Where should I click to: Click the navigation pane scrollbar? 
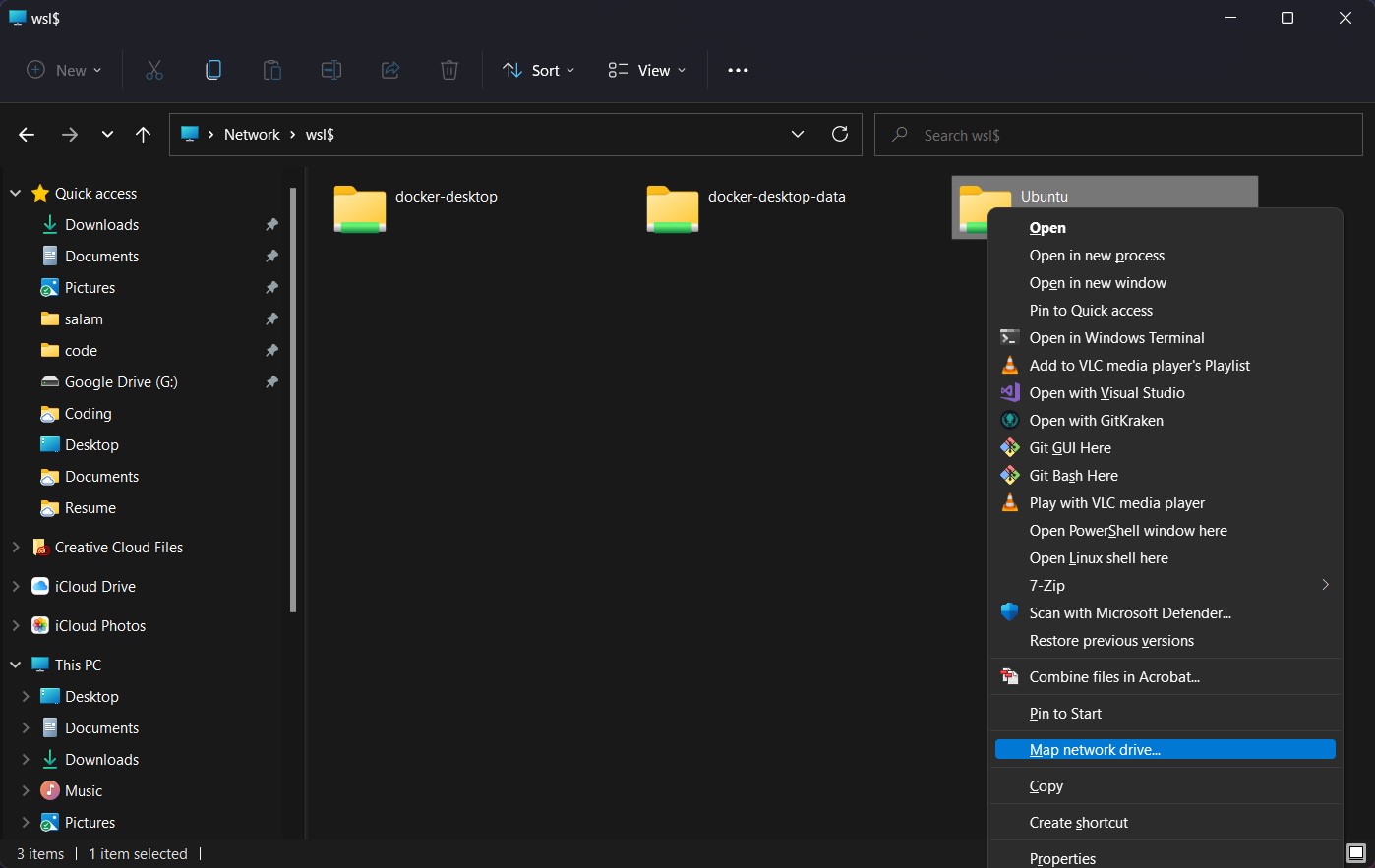pos(293,399)
